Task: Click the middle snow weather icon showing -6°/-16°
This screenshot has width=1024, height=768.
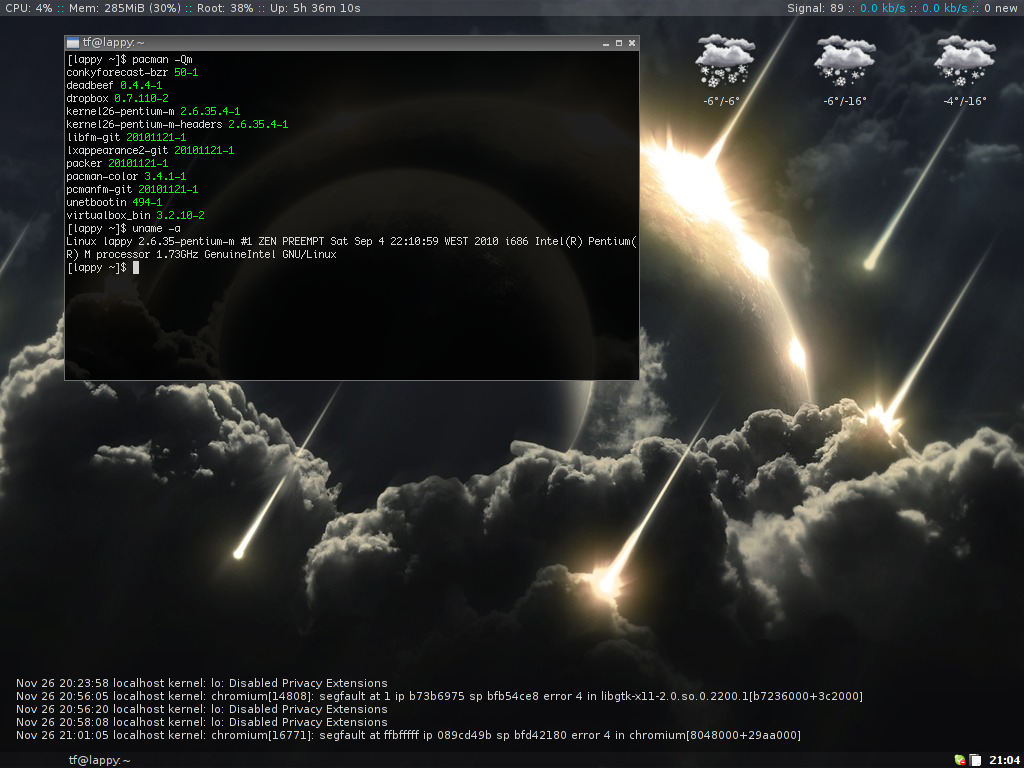Action: tap(844, 61)
